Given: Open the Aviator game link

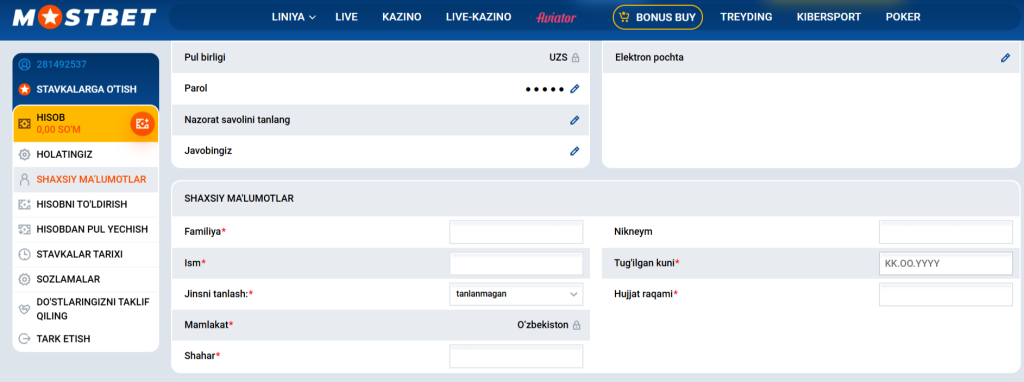Looking at the screenshot, I should pos(556,18).
